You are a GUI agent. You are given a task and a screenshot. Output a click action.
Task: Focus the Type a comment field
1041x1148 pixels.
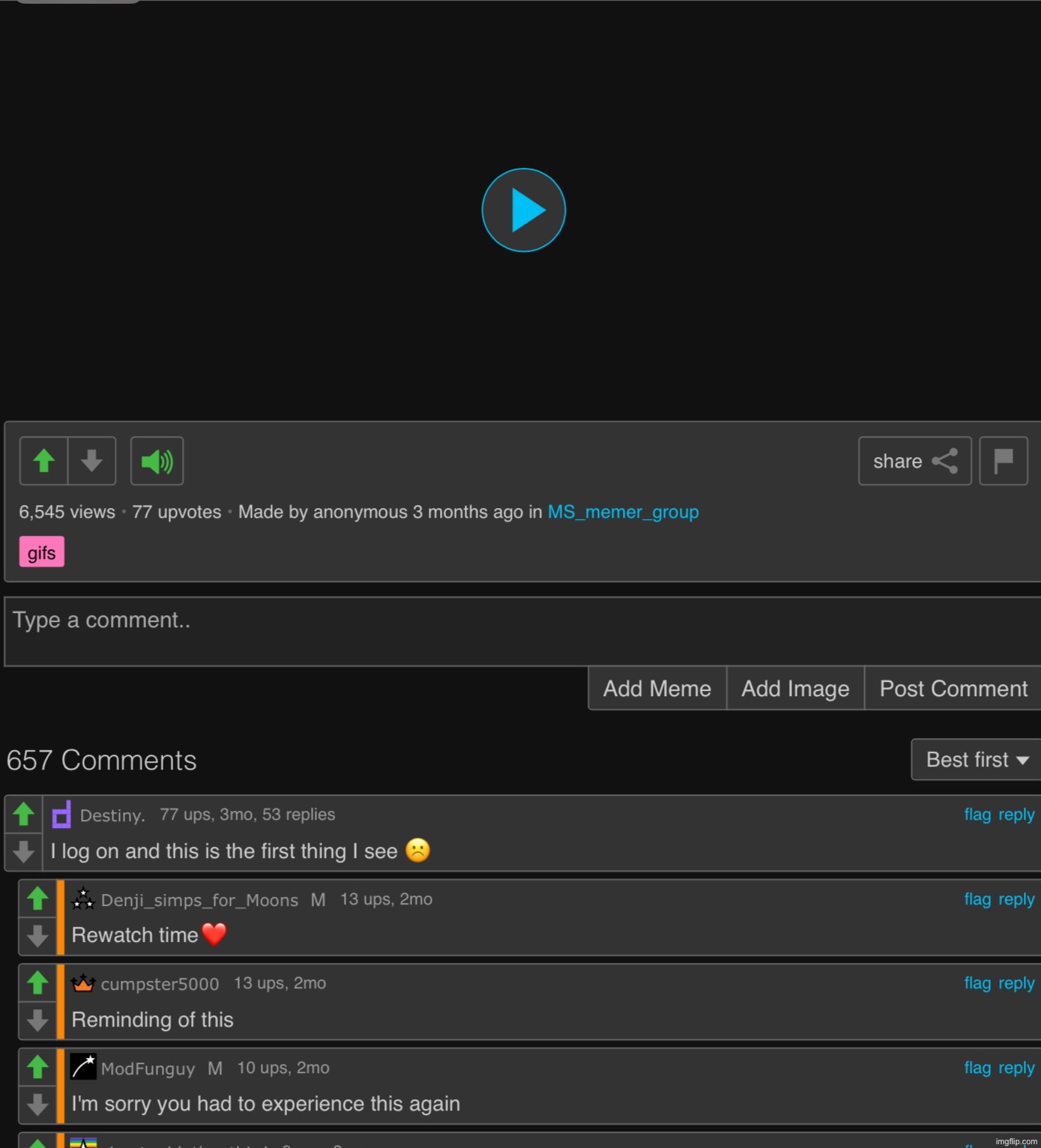[x=522, y=631]
